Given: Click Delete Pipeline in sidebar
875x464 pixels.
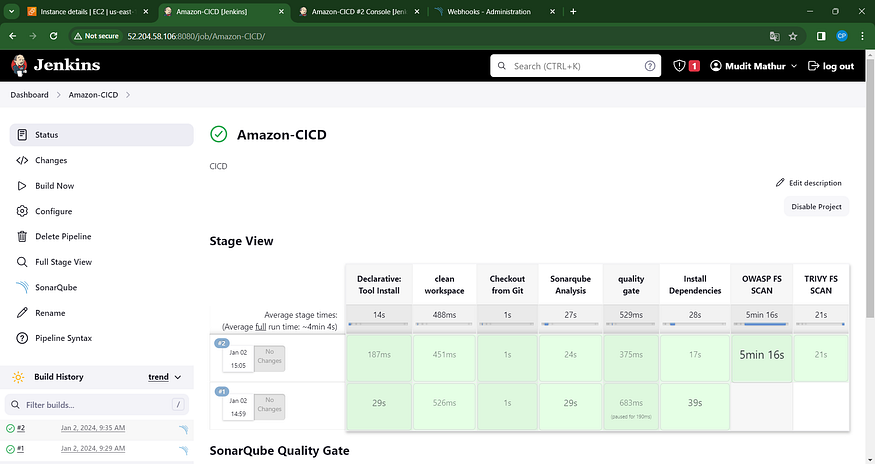Looking at the screenshot, I should click(63, 236).
